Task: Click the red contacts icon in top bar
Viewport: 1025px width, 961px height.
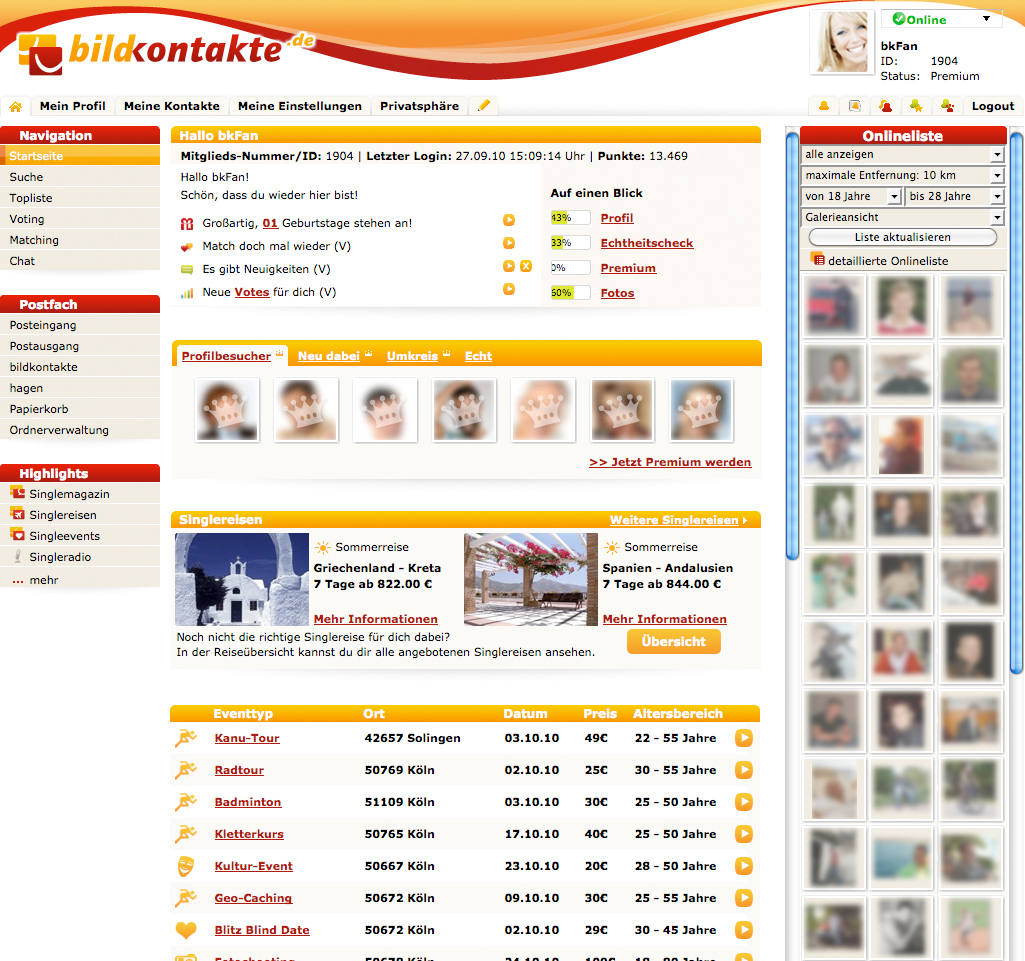Action: pyautogui.click(x=886, y=106)
